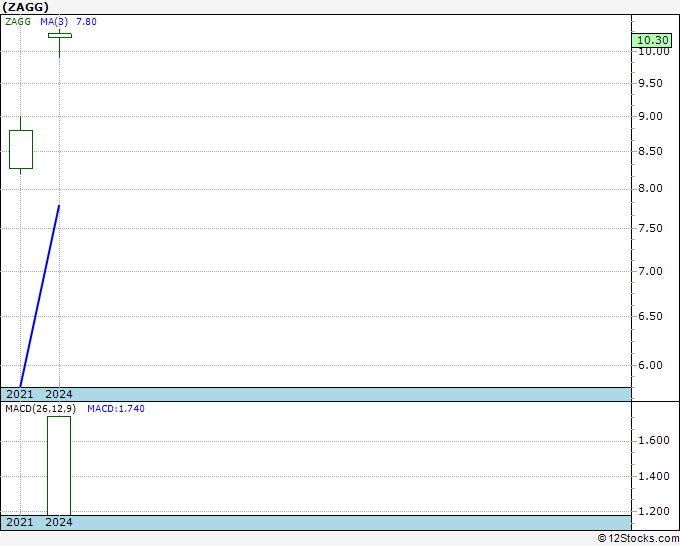Click the 7.80 moving average value
The height and width of the screenshot is (546, 680).
[x=89, y=21]
